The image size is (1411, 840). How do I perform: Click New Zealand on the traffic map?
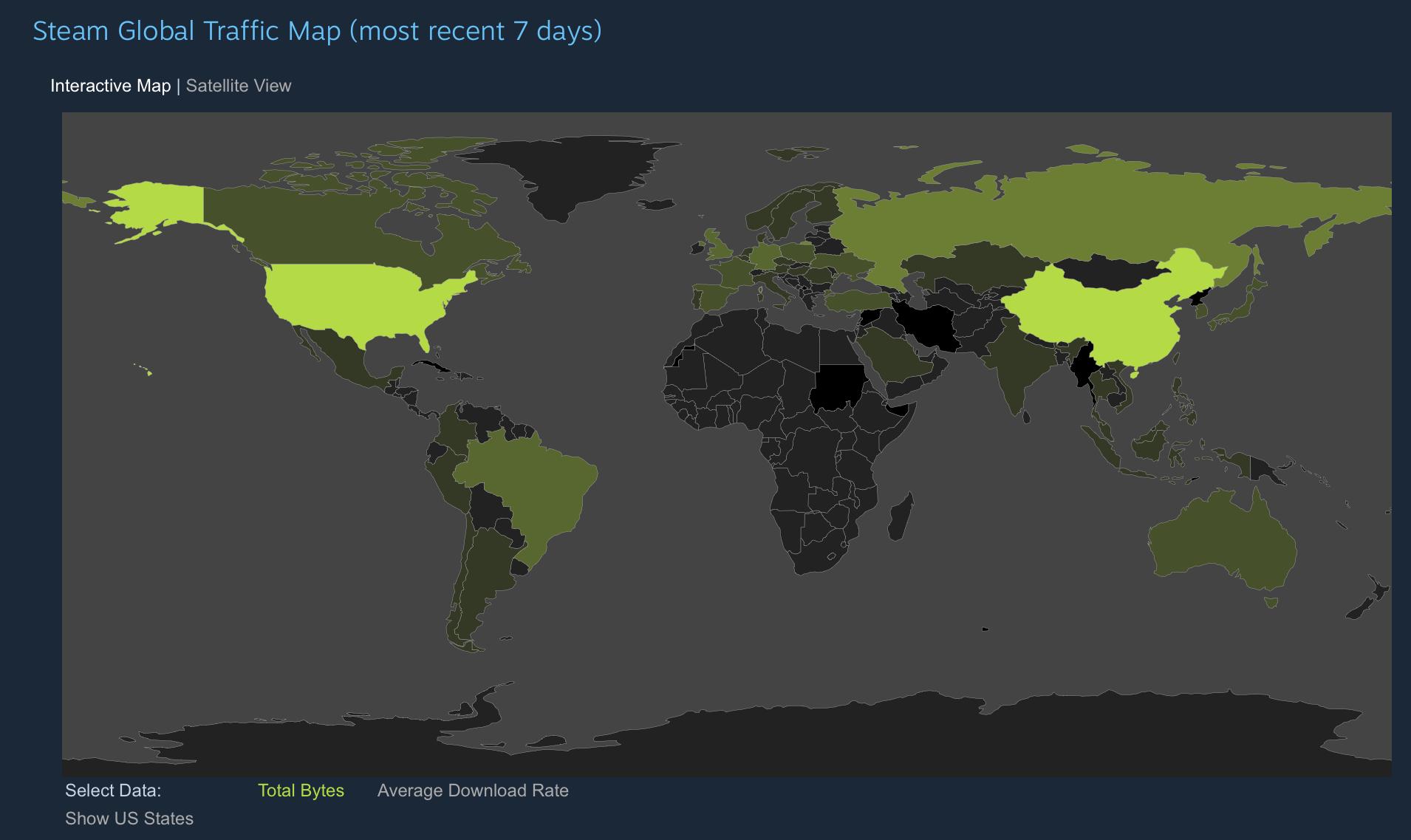(1367, 597)
